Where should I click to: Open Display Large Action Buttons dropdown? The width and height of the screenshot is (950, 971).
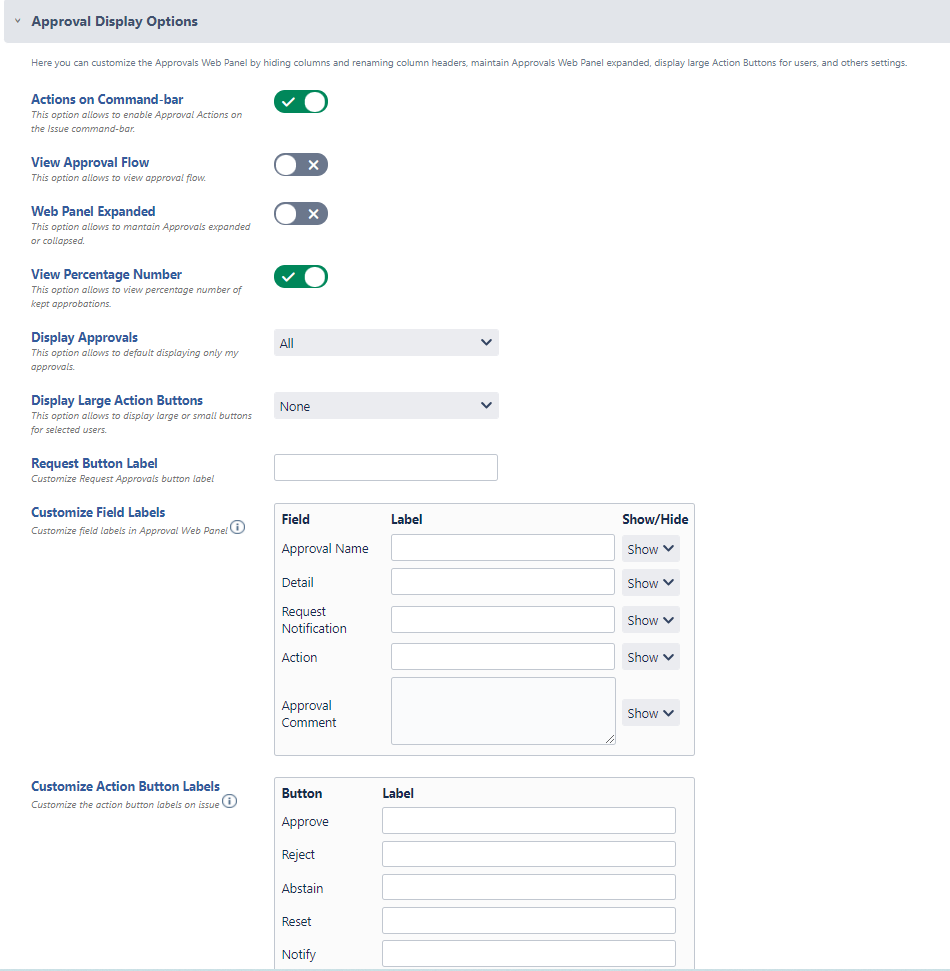386,406
